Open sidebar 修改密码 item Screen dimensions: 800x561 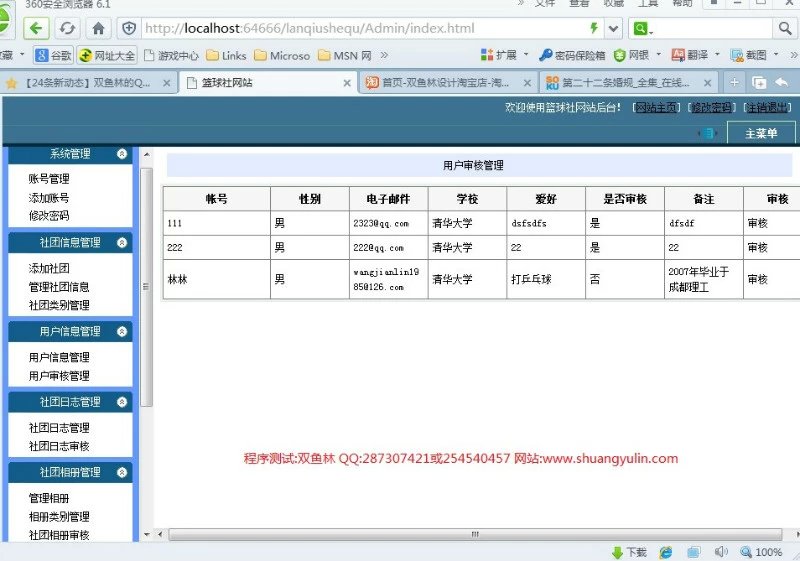point(49,216)
